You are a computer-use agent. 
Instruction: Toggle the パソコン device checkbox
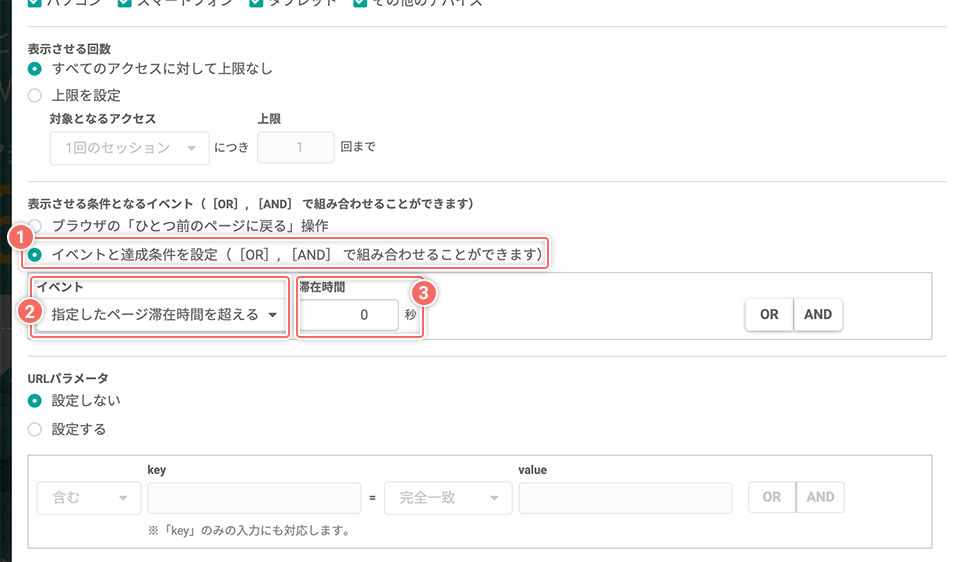point(35,2)
